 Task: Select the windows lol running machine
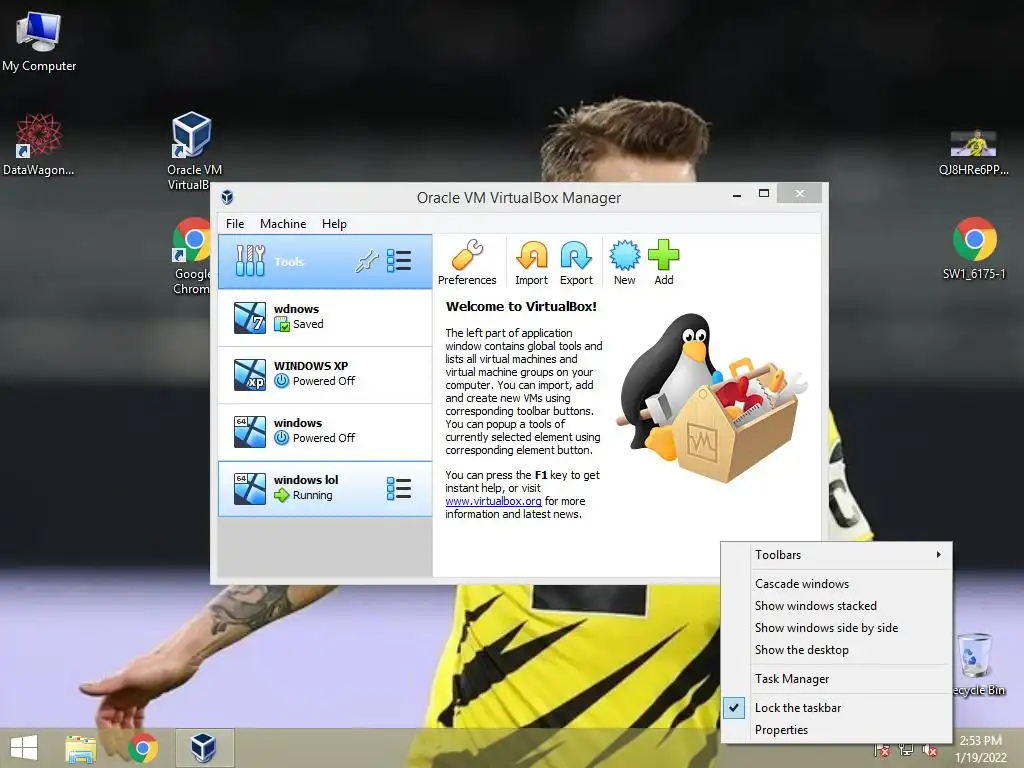tap(325, 488)
